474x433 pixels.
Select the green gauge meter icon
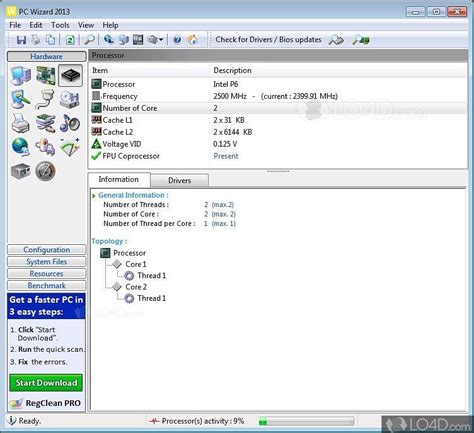tap(70, 147)
